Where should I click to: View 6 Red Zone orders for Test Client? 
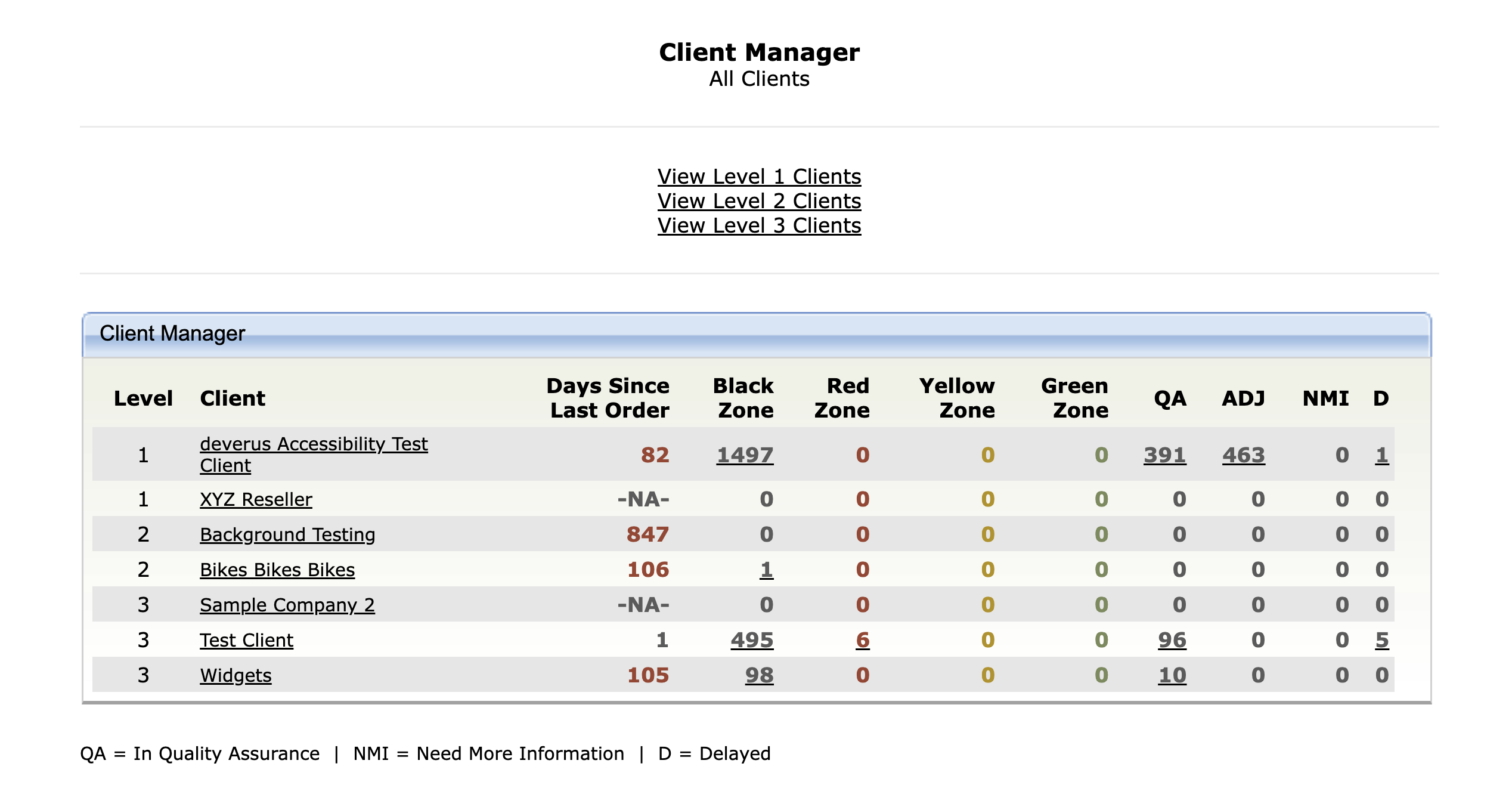pyautogui.click(x=863, y=640)
